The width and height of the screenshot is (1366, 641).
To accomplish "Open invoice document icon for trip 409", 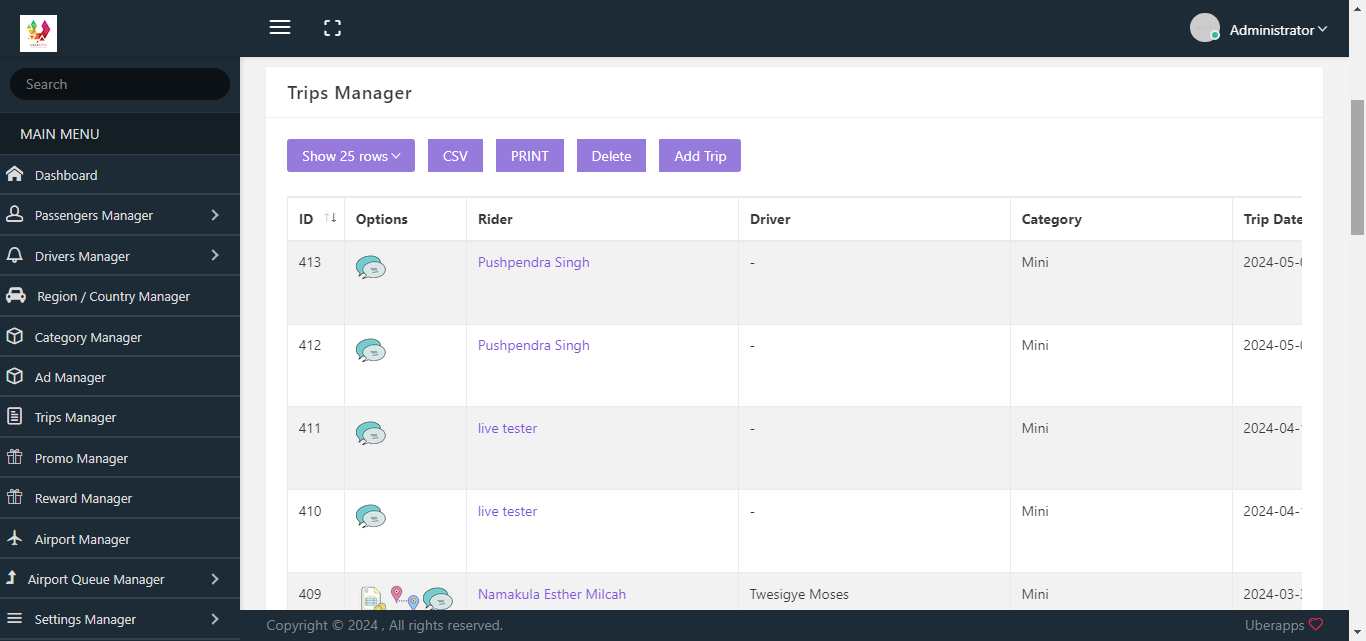I will click(372, 598).
